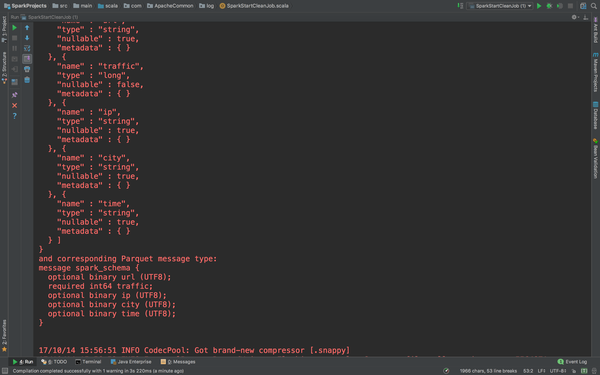Image resolution: width=600 pixels, height=375 pixels.
Task: Click the compilation completed status message
Action: (98, 371)
